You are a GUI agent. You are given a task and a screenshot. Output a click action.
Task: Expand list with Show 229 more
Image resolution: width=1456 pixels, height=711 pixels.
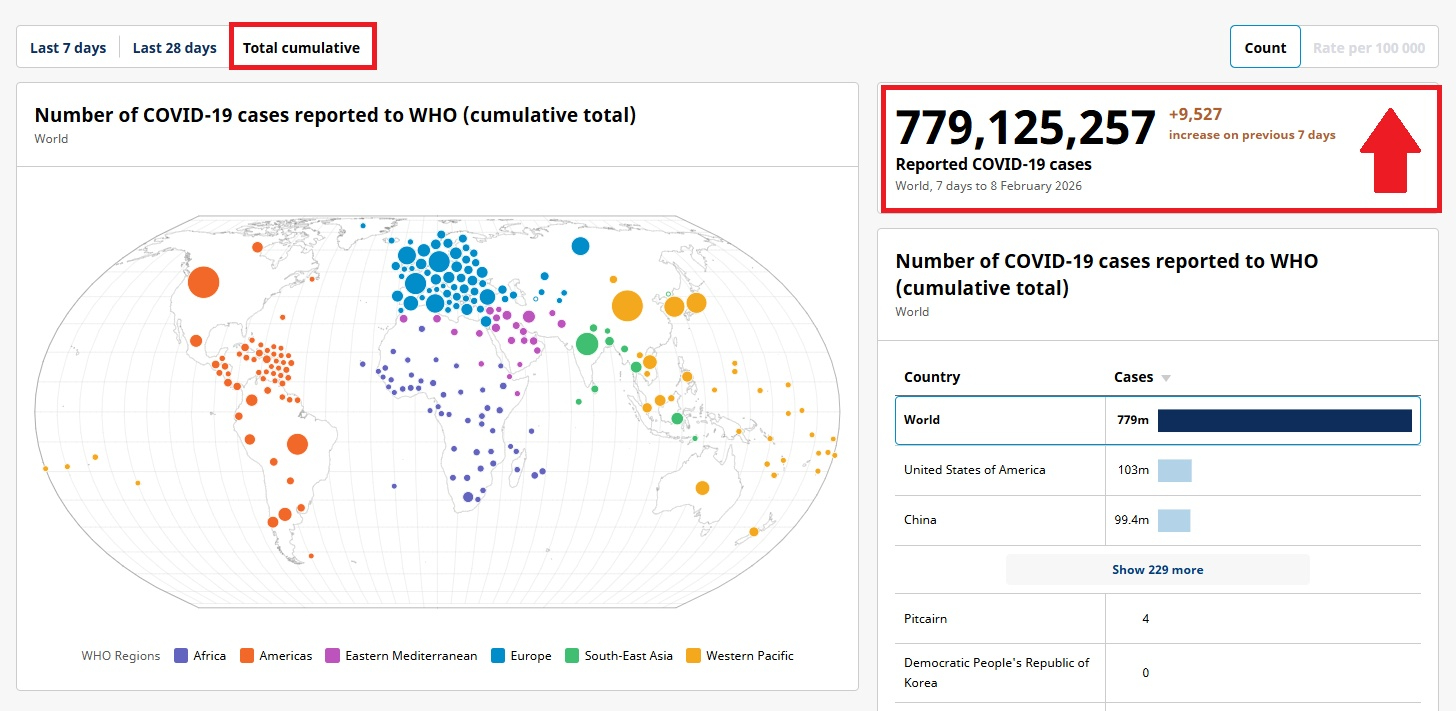click(1157, 570)
